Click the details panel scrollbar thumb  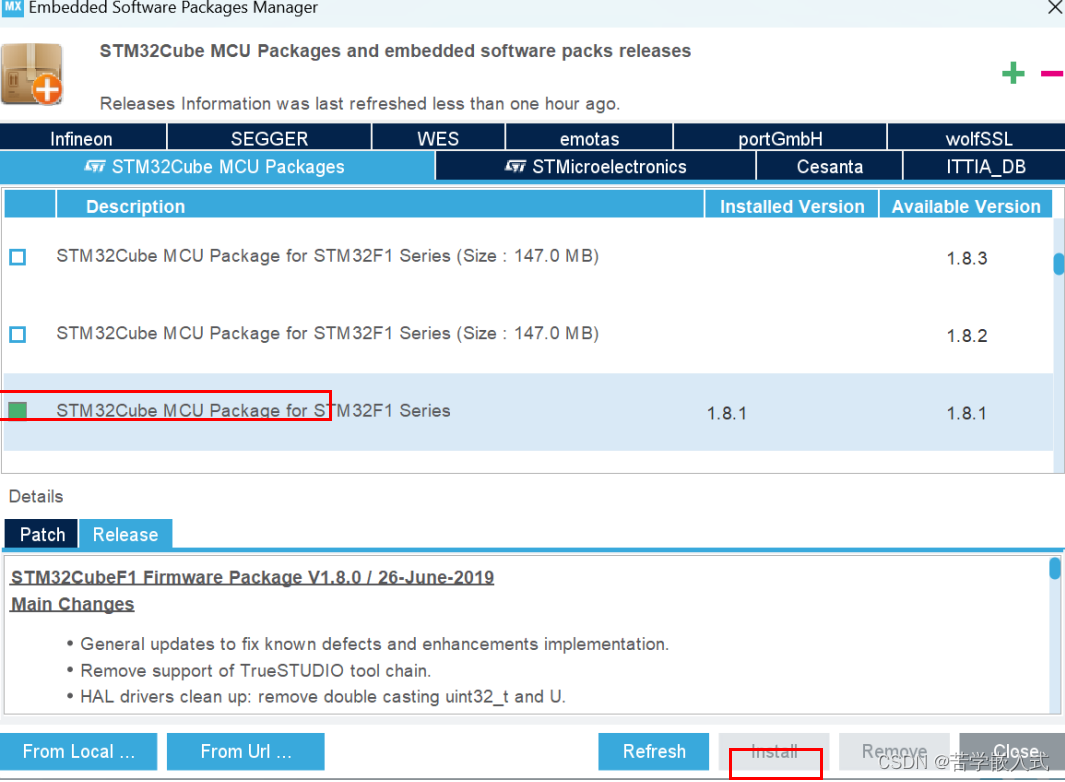[x=1054, y=568]
